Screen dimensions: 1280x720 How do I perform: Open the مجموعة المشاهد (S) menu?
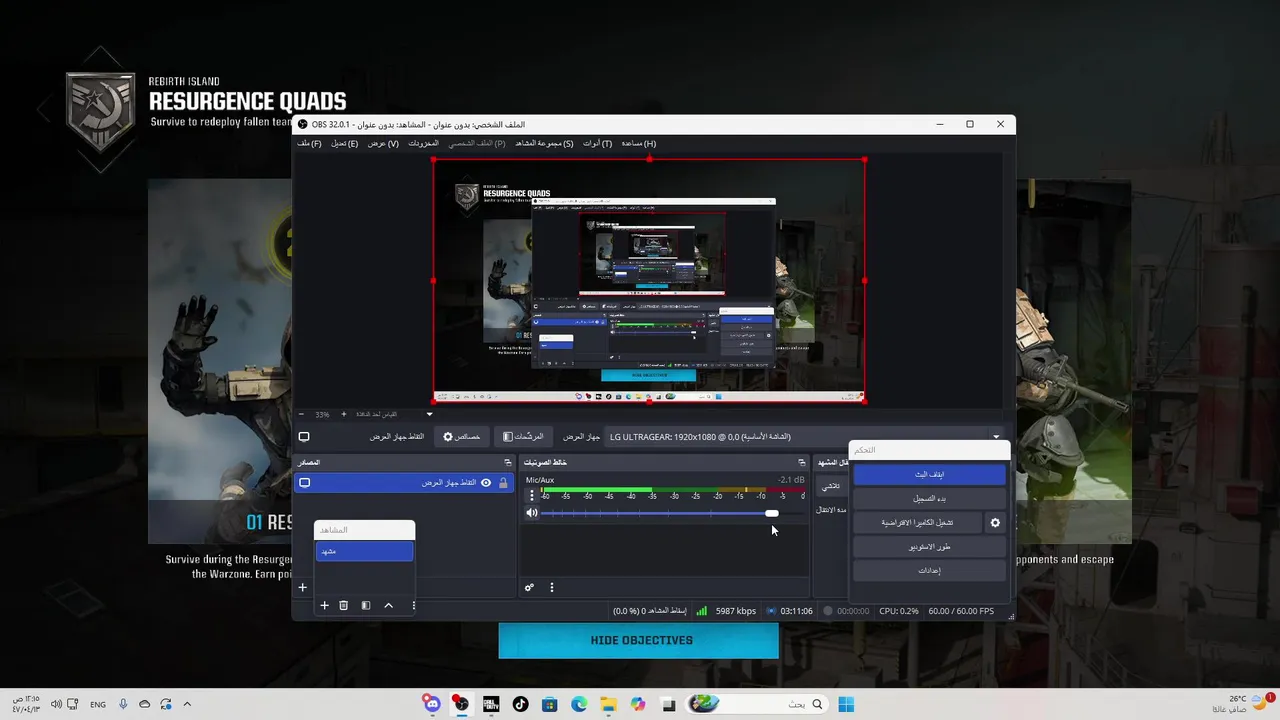pos(545,143)
